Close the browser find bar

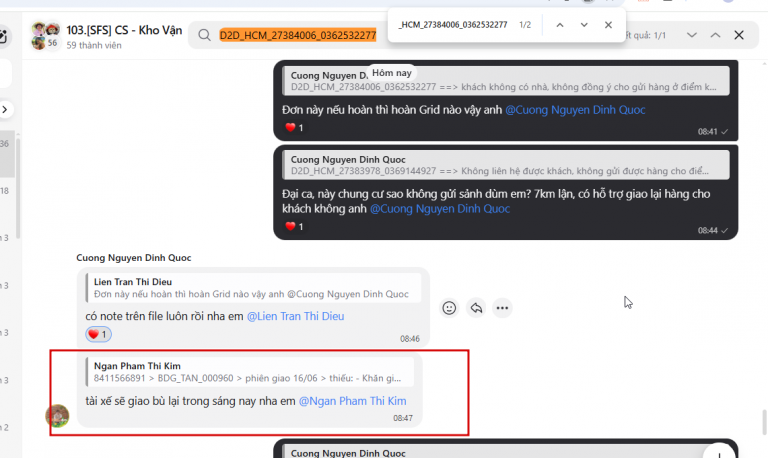(608, 25)
